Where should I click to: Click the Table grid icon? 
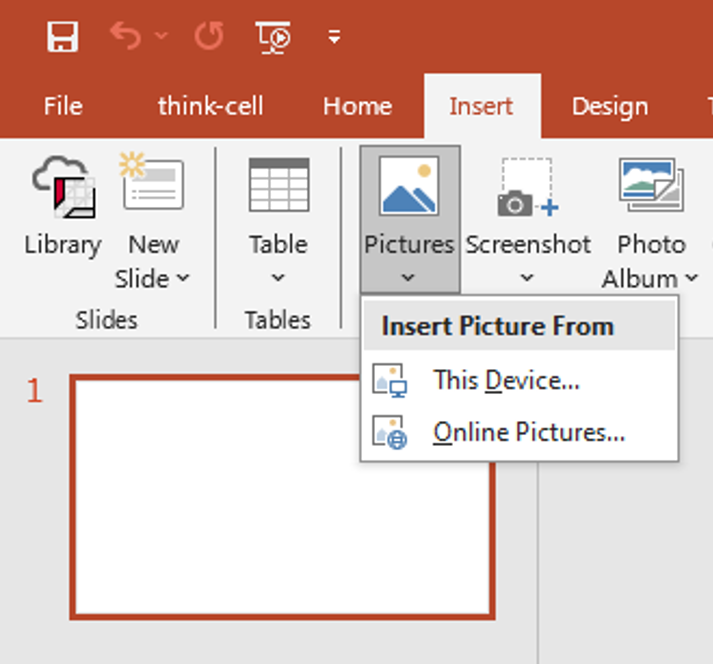pyautogui.click(x=279, y=184)
